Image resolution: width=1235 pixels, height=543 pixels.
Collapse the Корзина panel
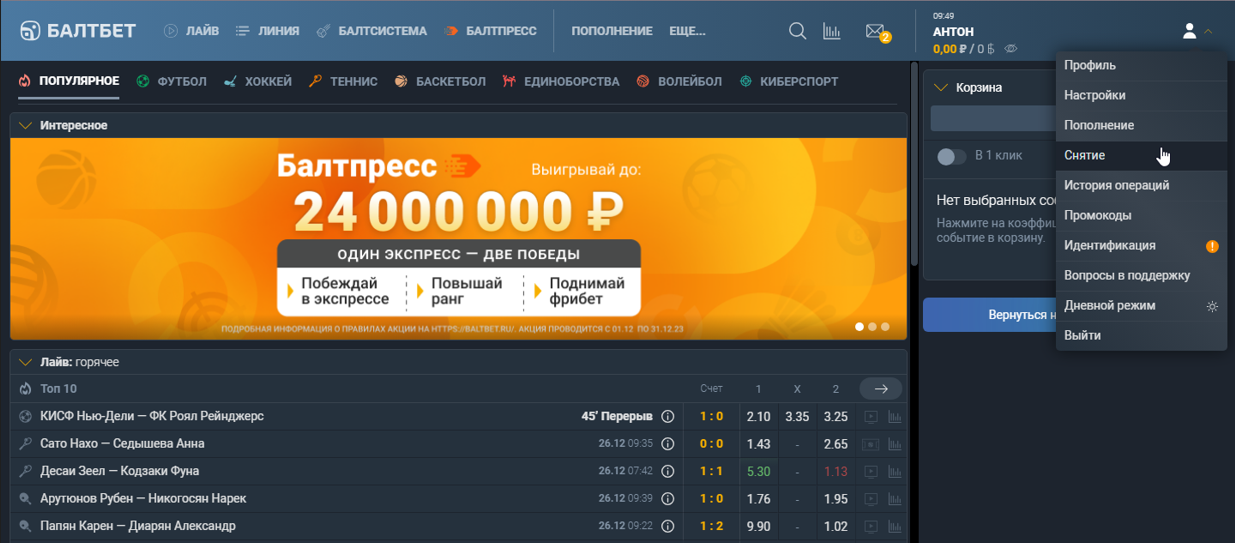940,88
